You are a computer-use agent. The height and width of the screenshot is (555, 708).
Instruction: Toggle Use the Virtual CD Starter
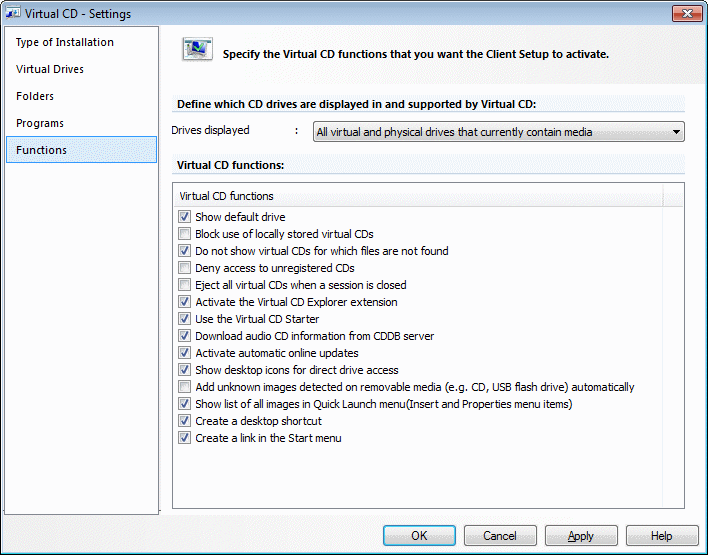point(184,319)
